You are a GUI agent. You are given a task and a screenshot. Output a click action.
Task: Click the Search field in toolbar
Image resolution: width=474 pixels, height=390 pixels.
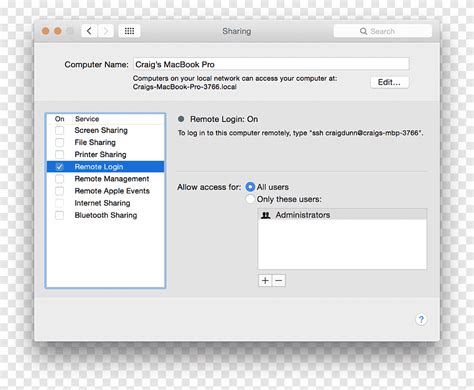point(383,31)
